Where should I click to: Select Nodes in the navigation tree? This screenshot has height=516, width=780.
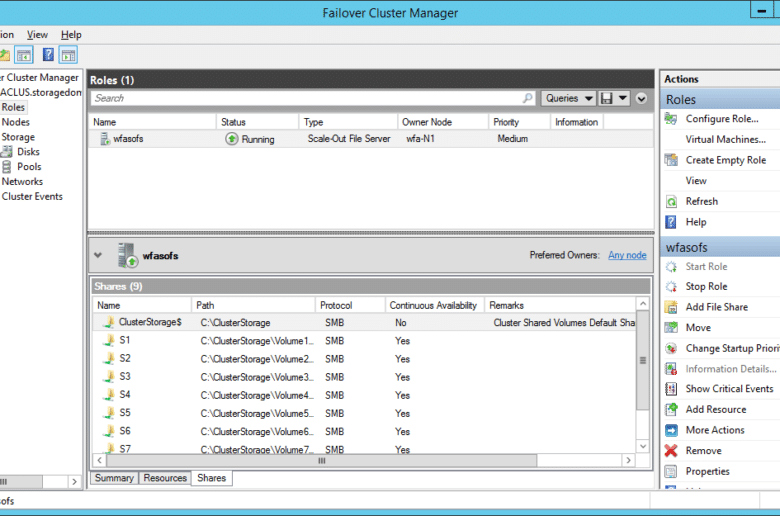pos(15,122)
